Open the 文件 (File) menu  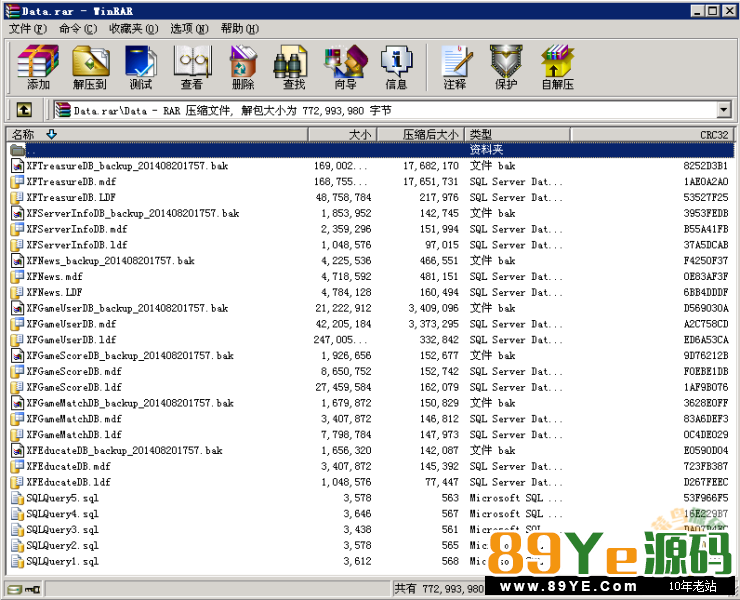(x=21, y=29)
